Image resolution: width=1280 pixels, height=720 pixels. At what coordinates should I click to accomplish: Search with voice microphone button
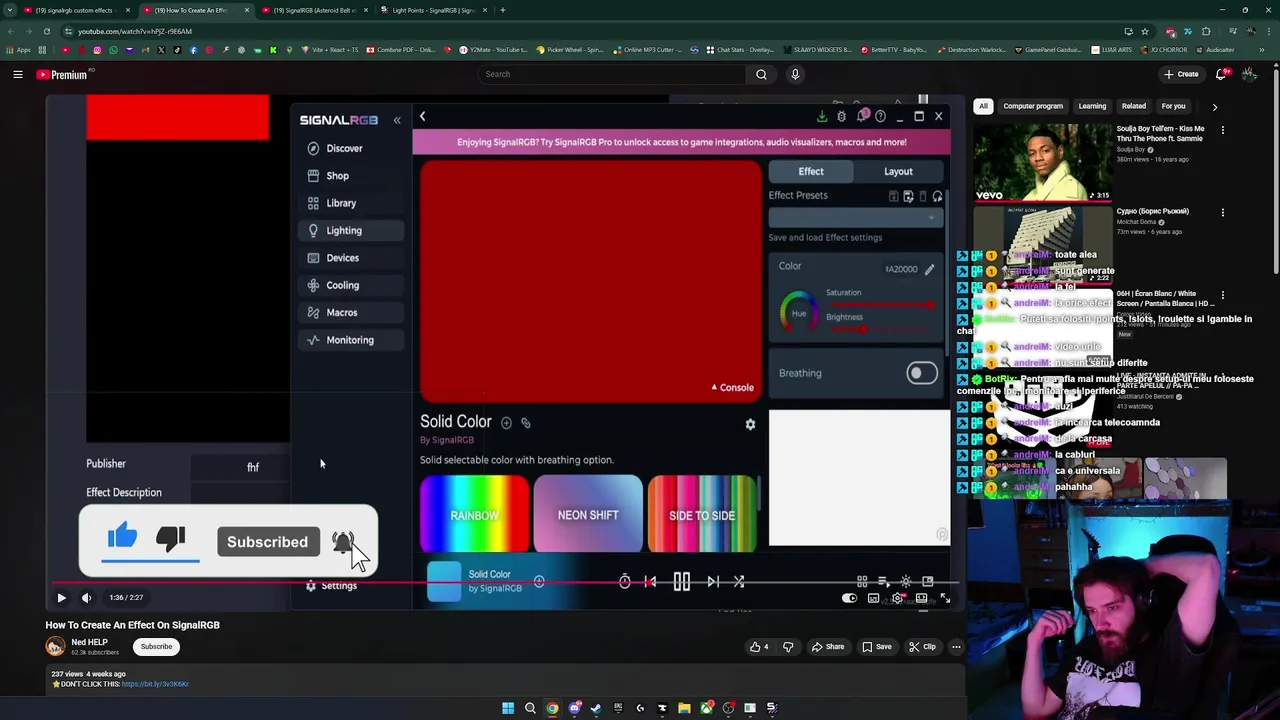(x=795, y=74)
